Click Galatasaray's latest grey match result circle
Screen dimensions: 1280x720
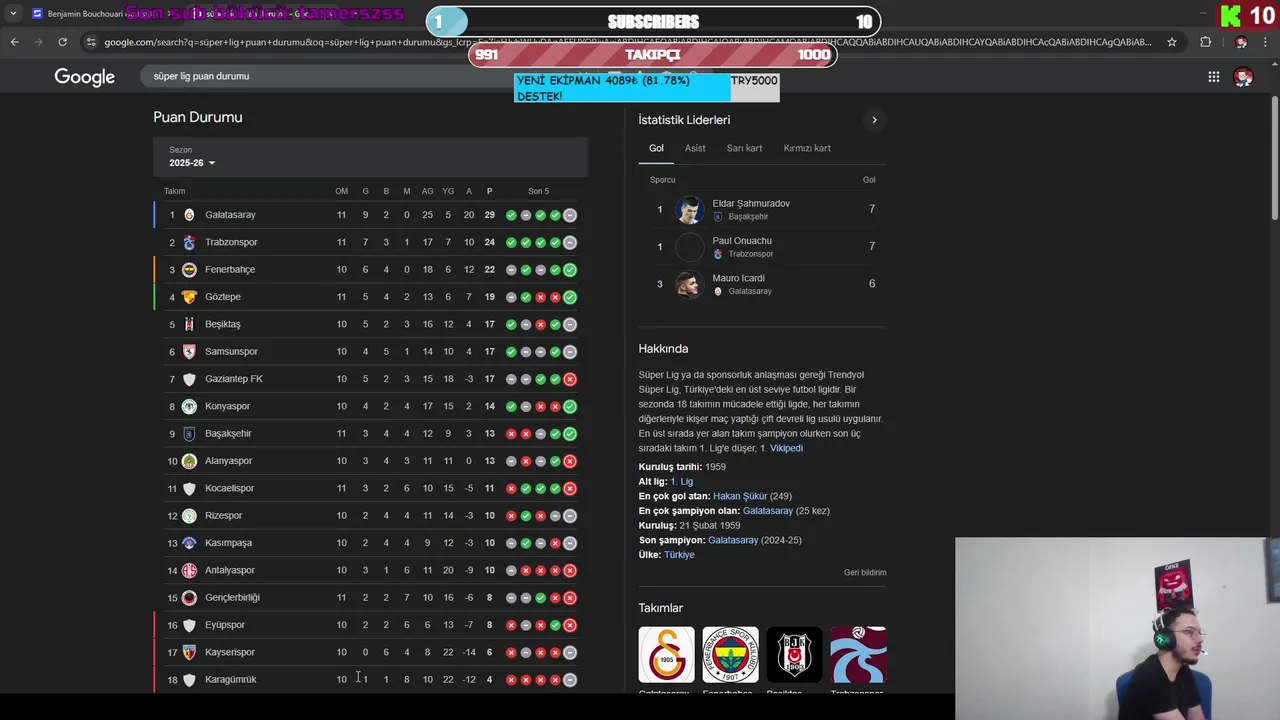point(570,215)
